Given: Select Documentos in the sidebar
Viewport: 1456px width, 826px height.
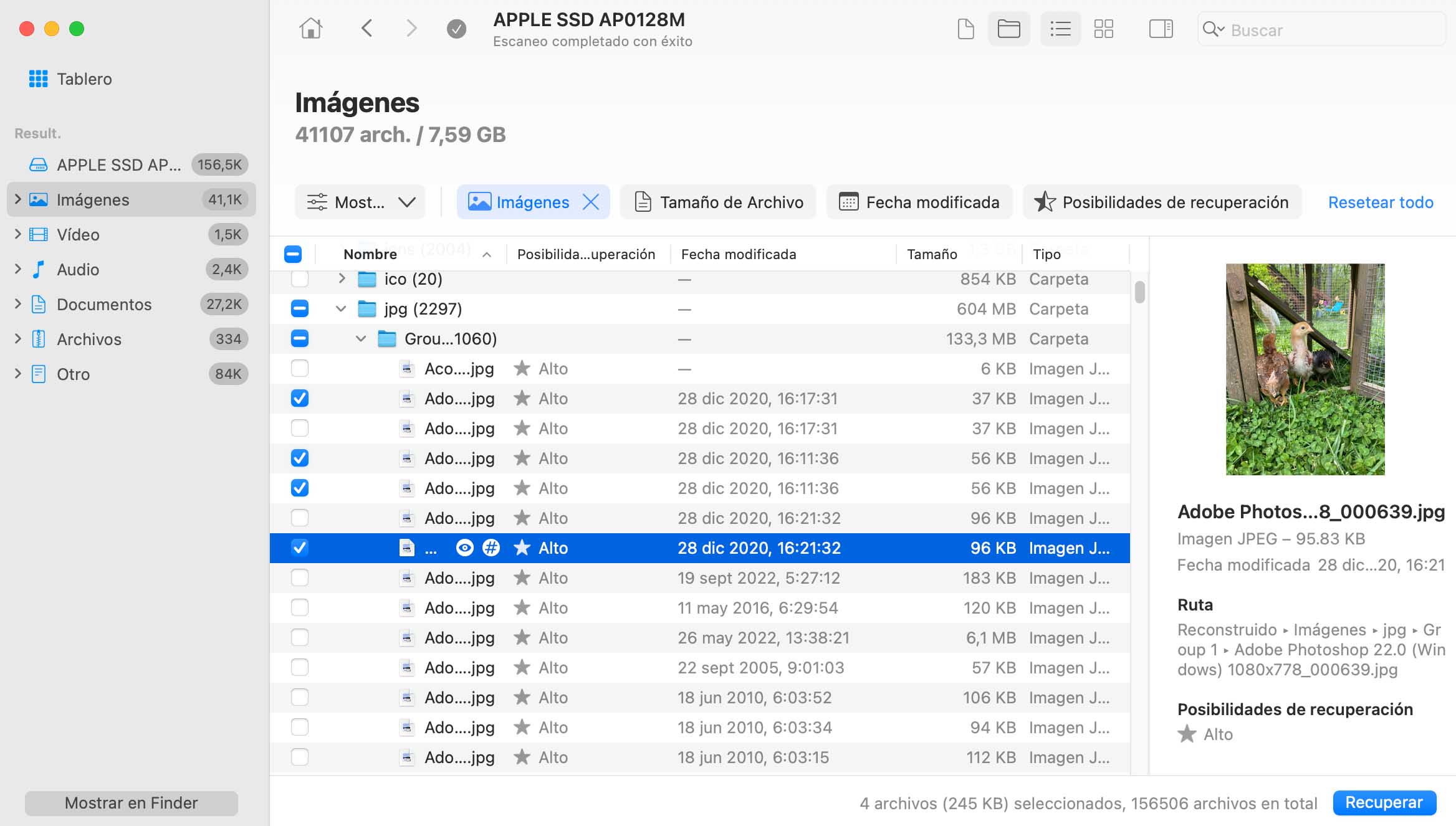Looking at the screenshot, I should pyautogui.click(x=103, y=304).
